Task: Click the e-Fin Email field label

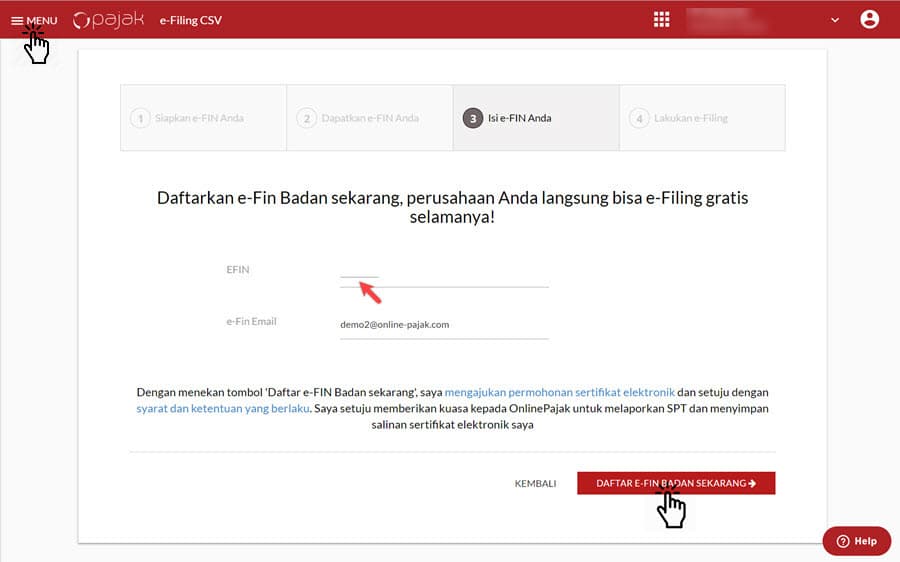Action: (x=251, y=322)
